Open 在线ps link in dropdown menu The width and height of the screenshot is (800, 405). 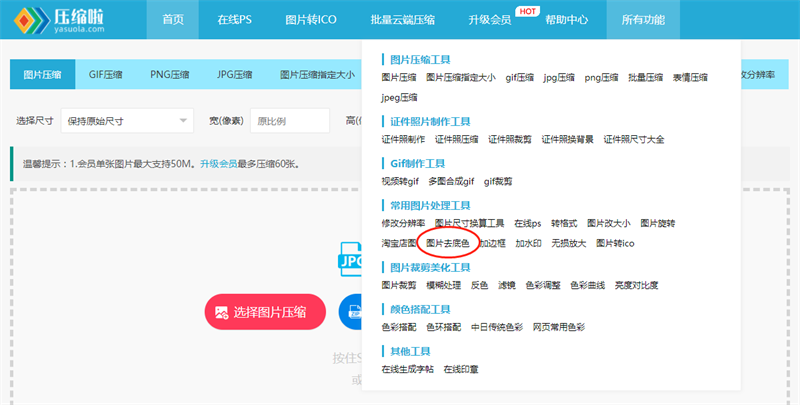point(528,223)
